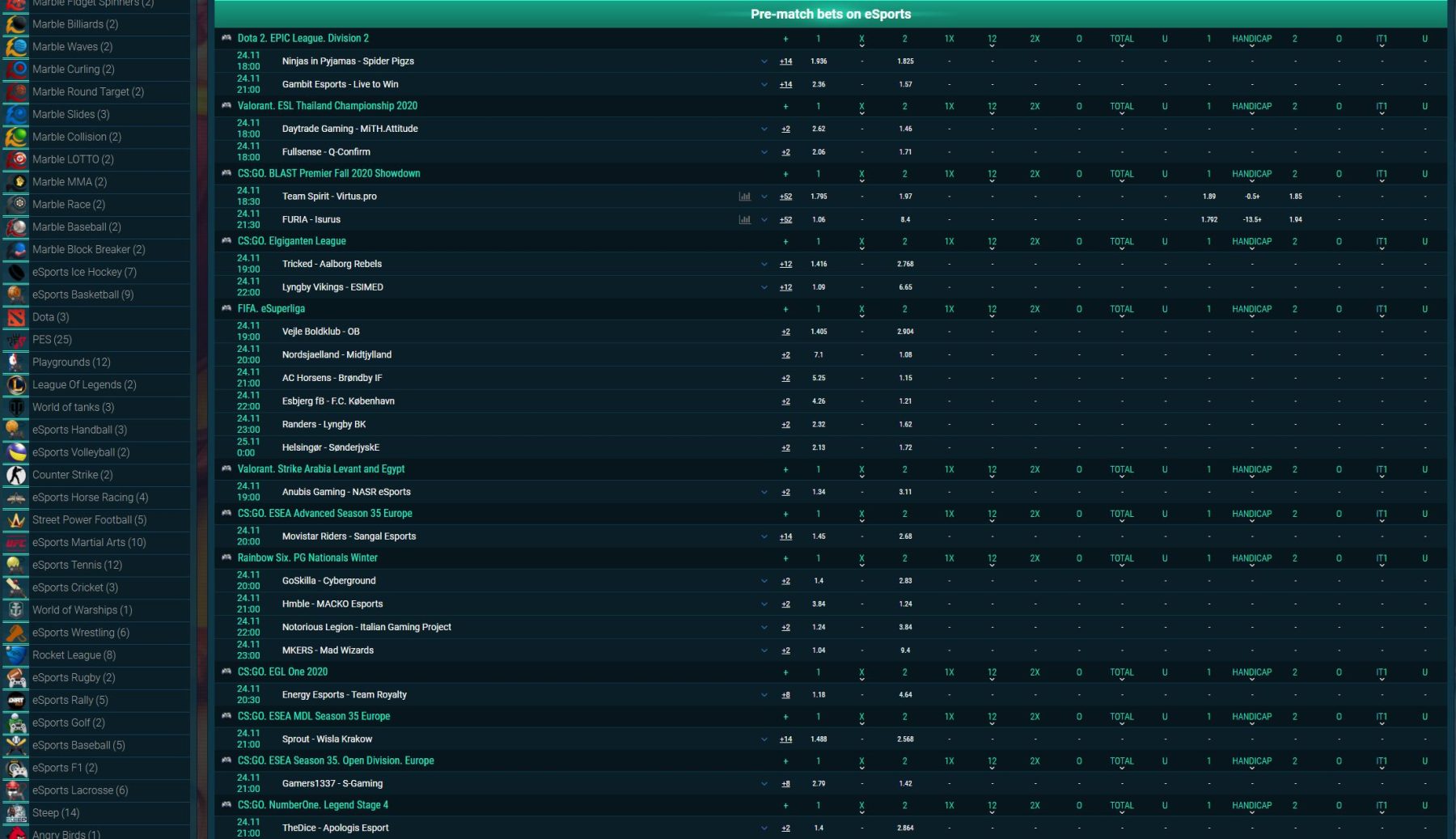Add Dota 2 EPIC League via plus sign
The image size is (1456, 839).
click(x=785, y=39)
